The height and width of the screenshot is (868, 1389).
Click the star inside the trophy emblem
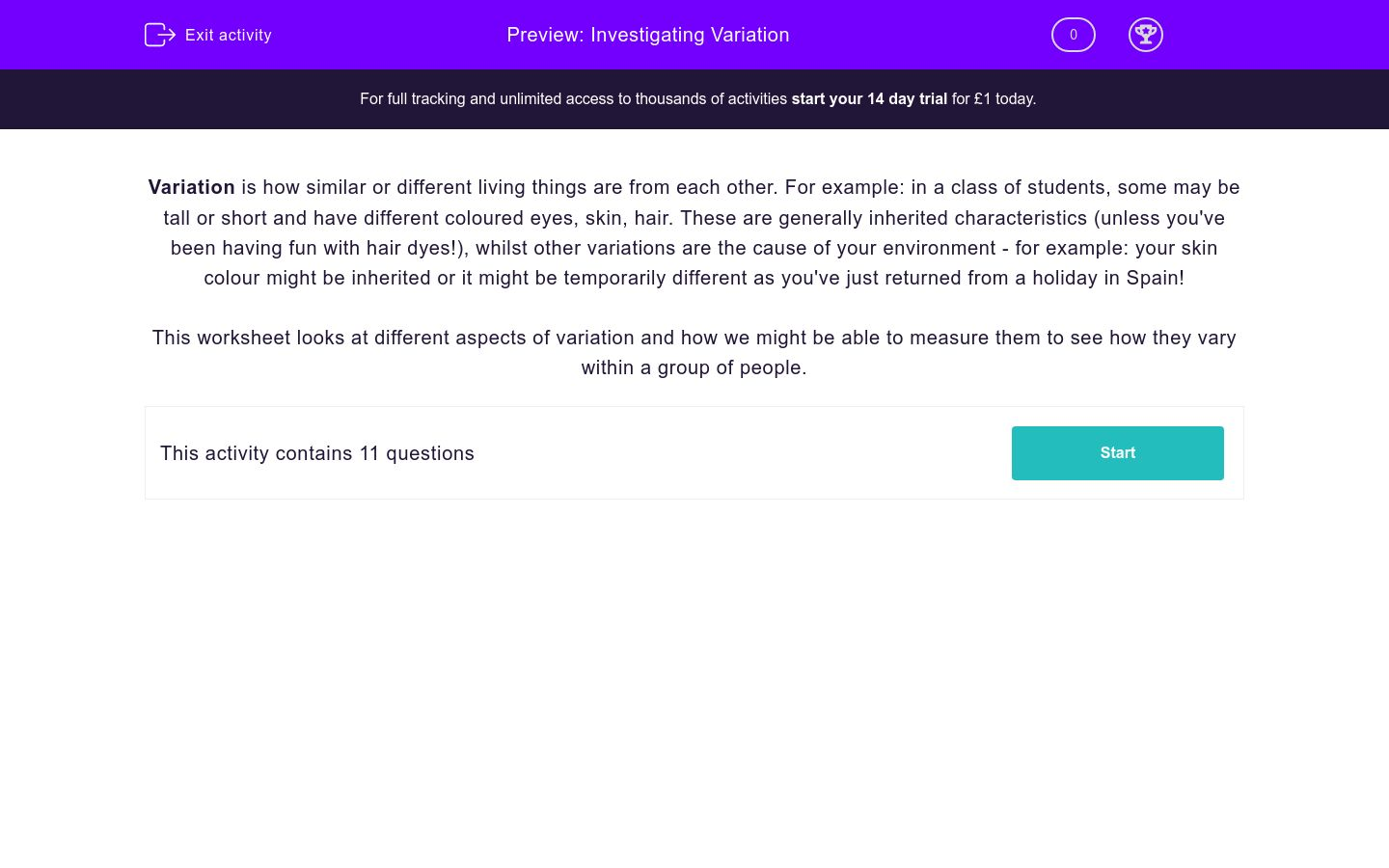(x=1146, y=32)
